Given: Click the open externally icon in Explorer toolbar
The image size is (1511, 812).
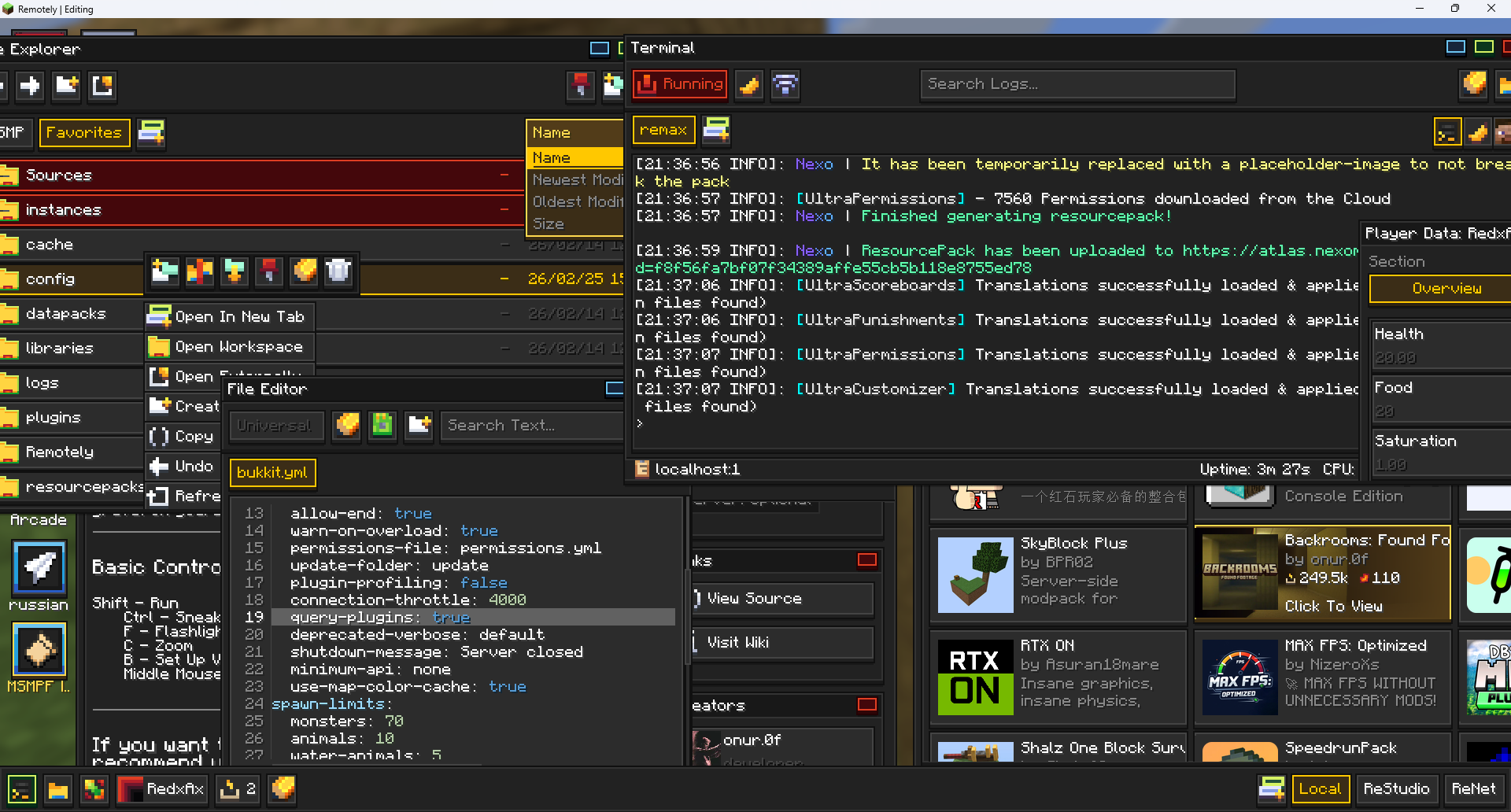Looking at the screenshot, I should tap(102, 85).
